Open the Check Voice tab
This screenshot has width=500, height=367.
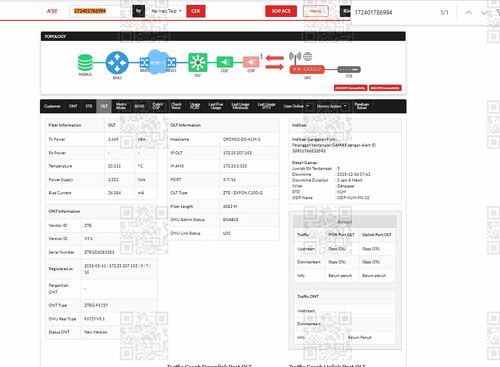coord(176,106)
